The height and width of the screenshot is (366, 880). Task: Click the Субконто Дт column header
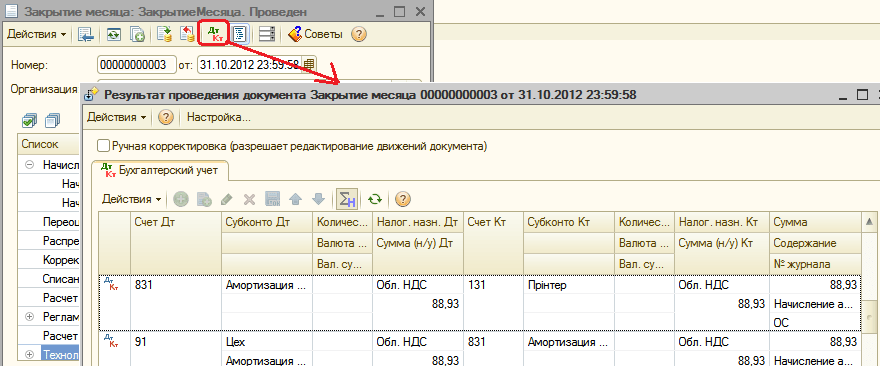[267, 222]
